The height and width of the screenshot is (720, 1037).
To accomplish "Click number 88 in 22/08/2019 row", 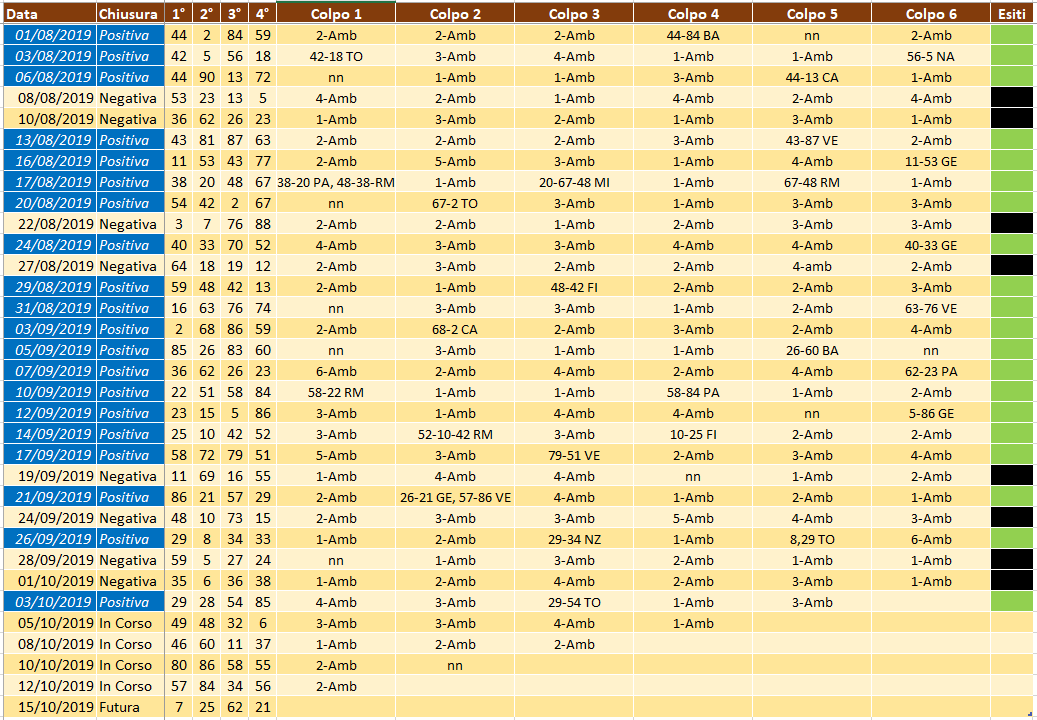I will pyautogui.click(x=263, y=224).
